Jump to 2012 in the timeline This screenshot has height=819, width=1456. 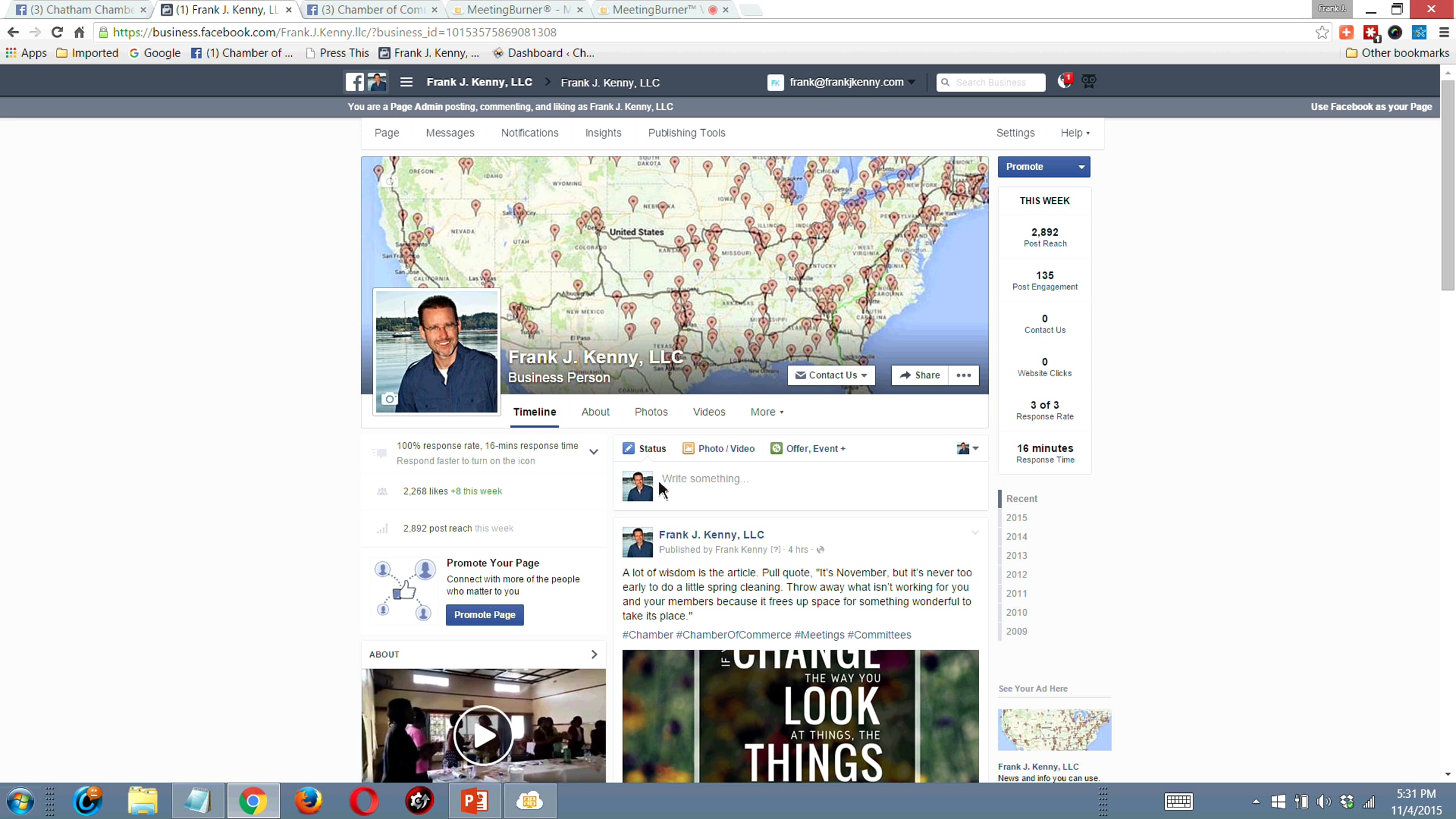(x=1016, y=575)
